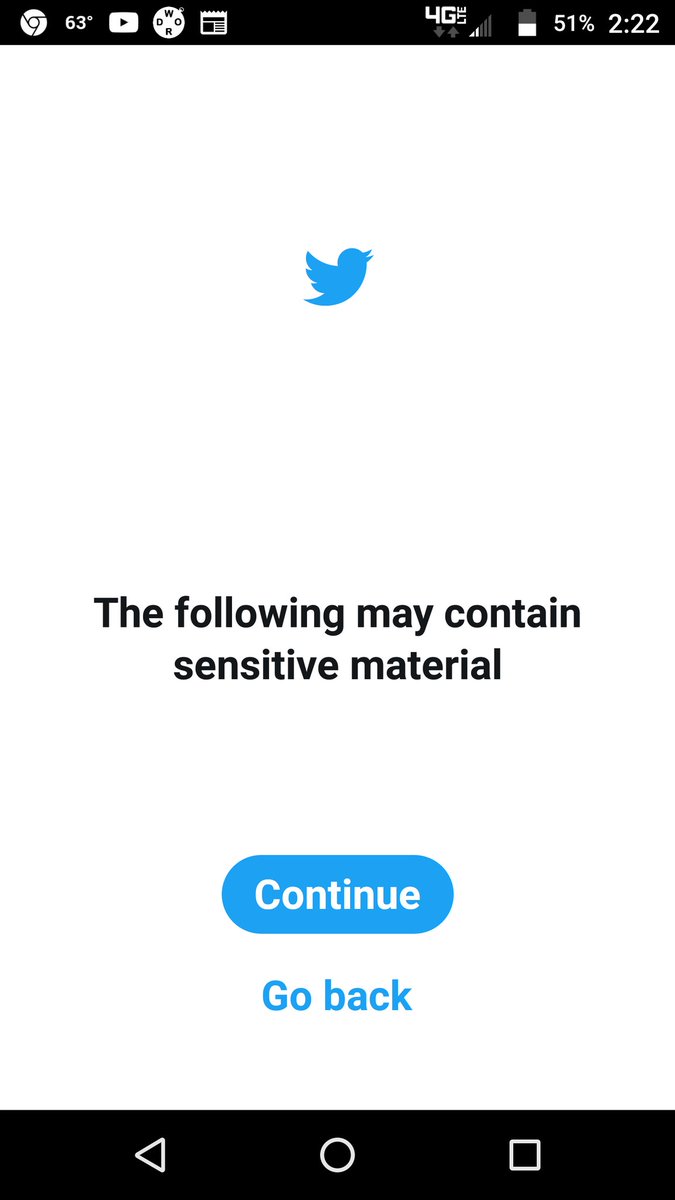Tap the "The following may contain" heading line

point(337,612)
